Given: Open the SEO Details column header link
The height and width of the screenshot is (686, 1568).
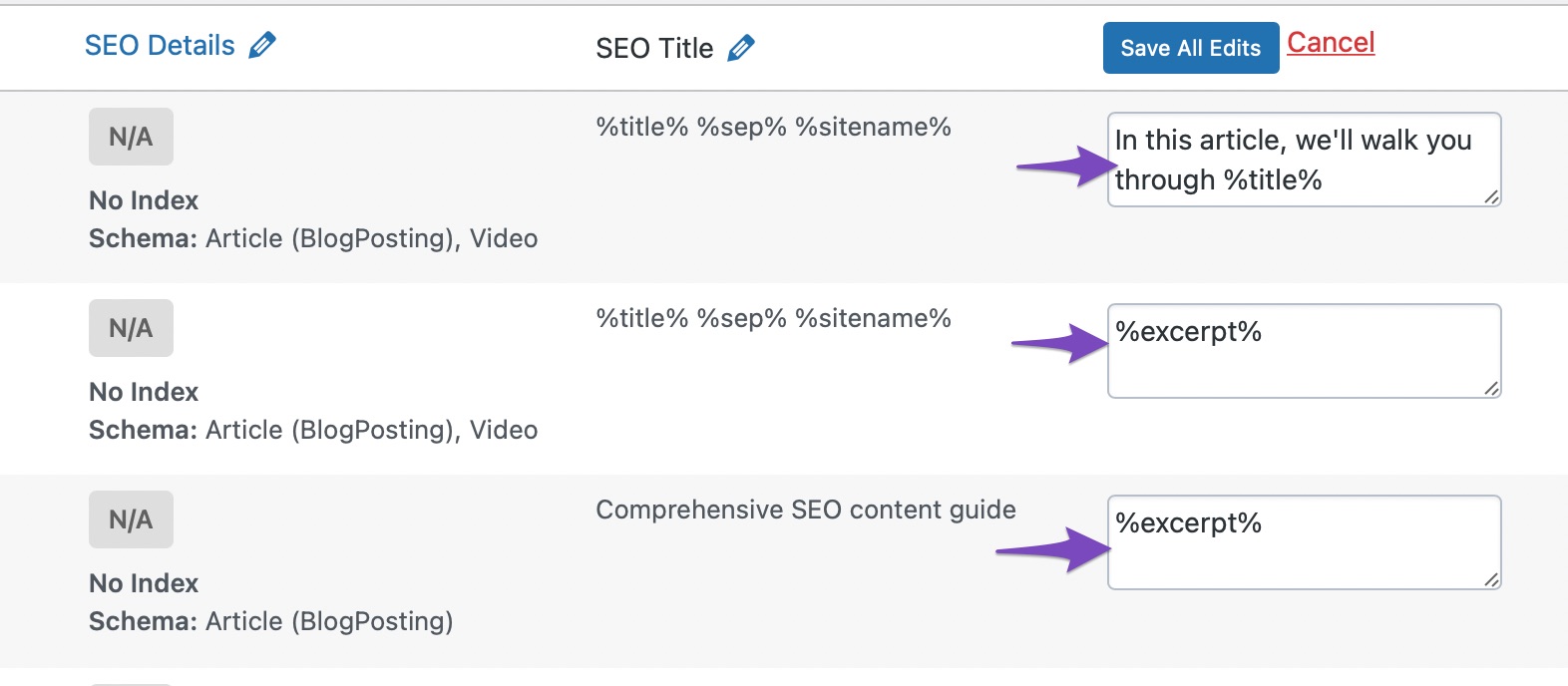Looking at the screenshot, I should pyautogui.click(x=160, y=45).
